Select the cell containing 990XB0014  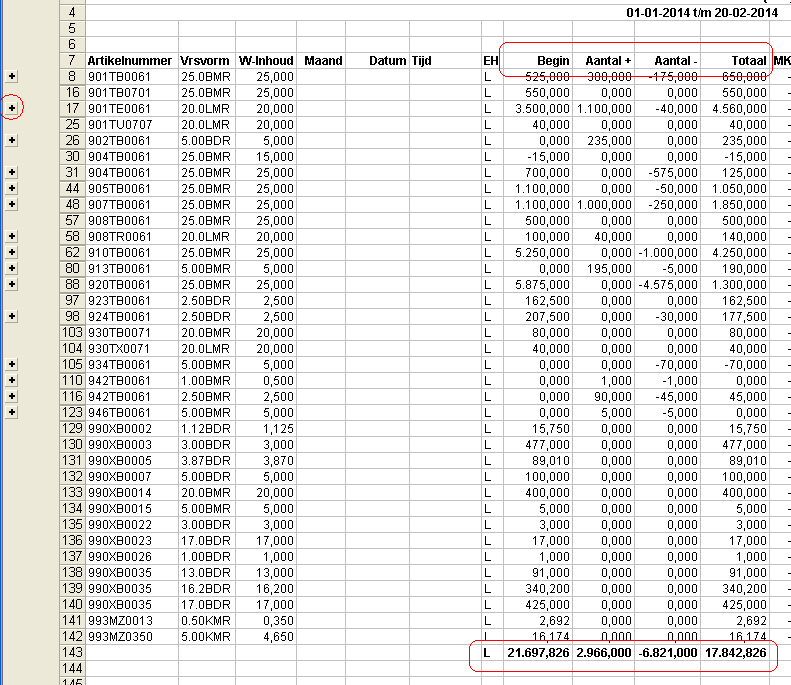click(x=132, y=492)
